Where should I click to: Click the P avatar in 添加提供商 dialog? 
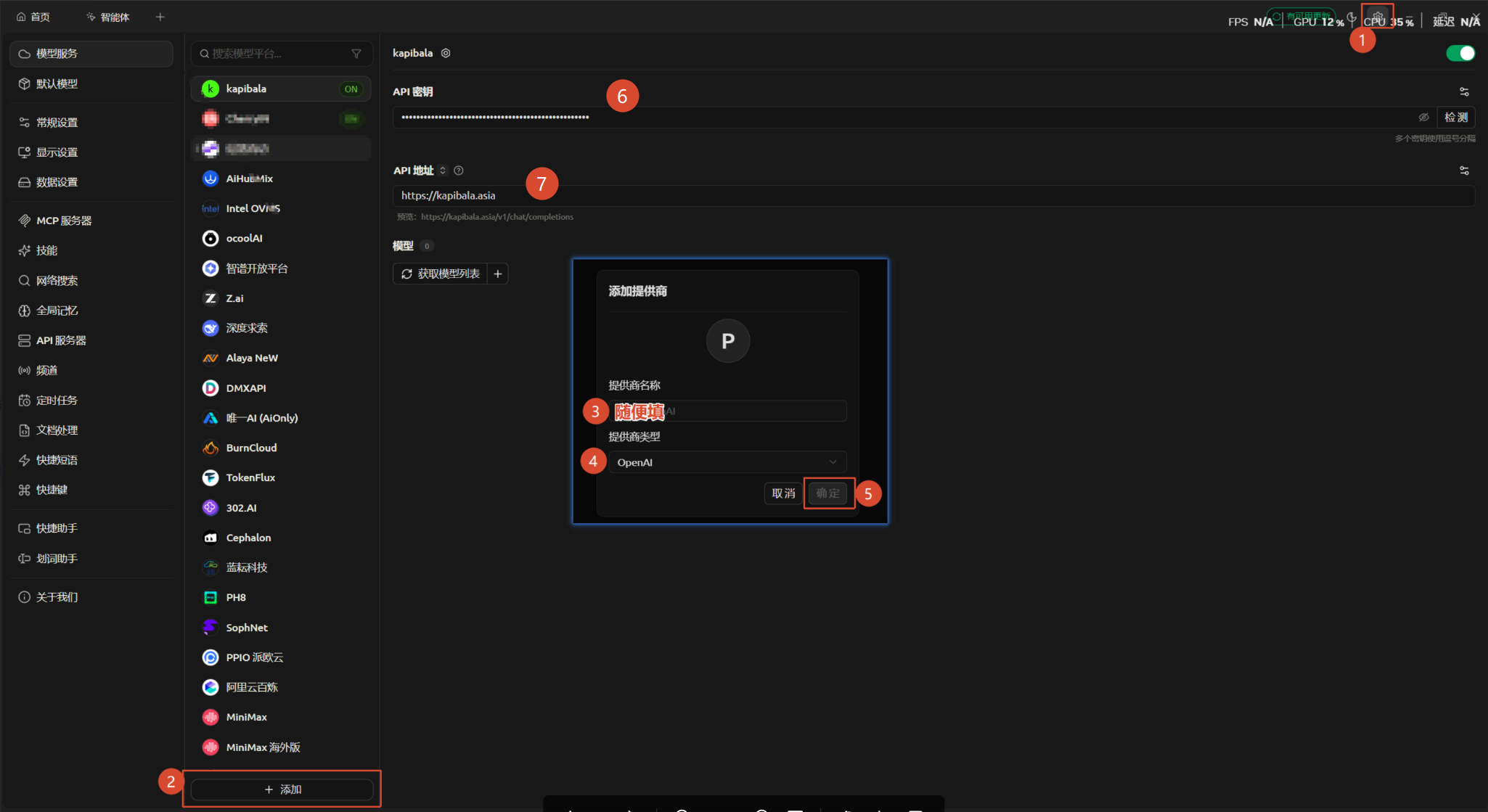(728, 340)
